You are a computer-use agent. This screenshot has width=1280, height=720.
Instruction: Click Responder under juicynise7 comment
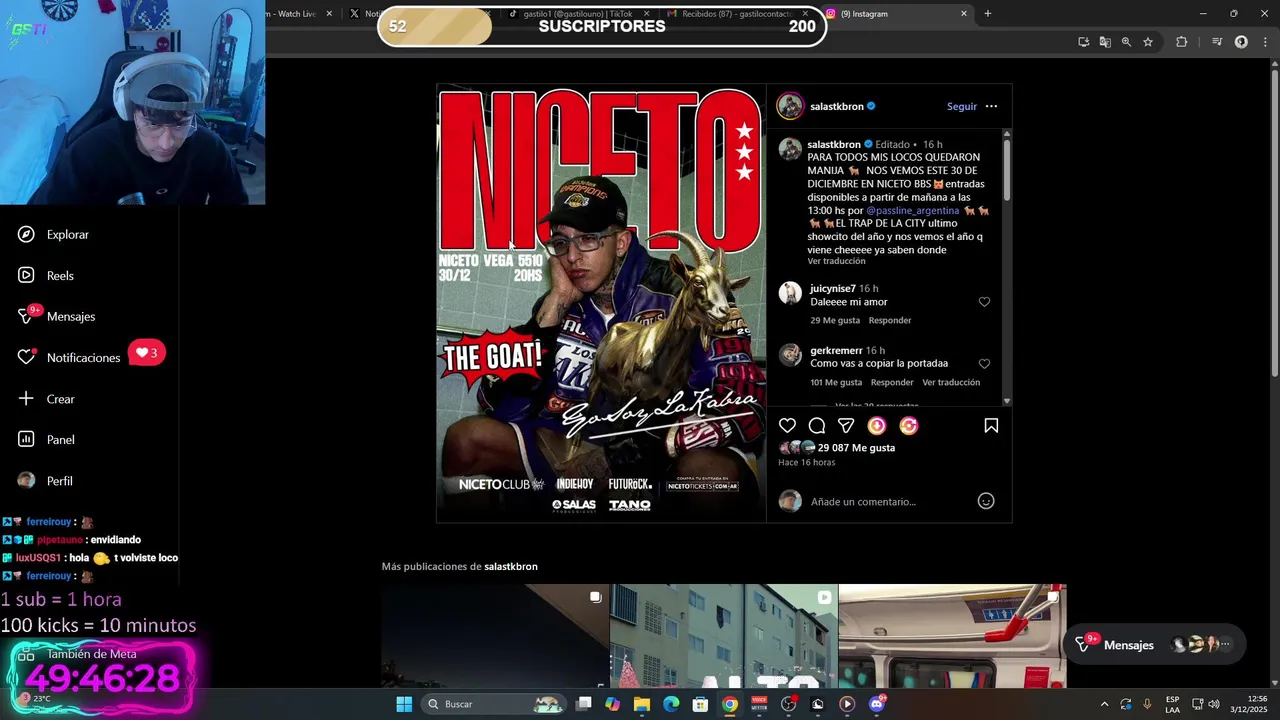pyautogui.click(x=890, y=320)
